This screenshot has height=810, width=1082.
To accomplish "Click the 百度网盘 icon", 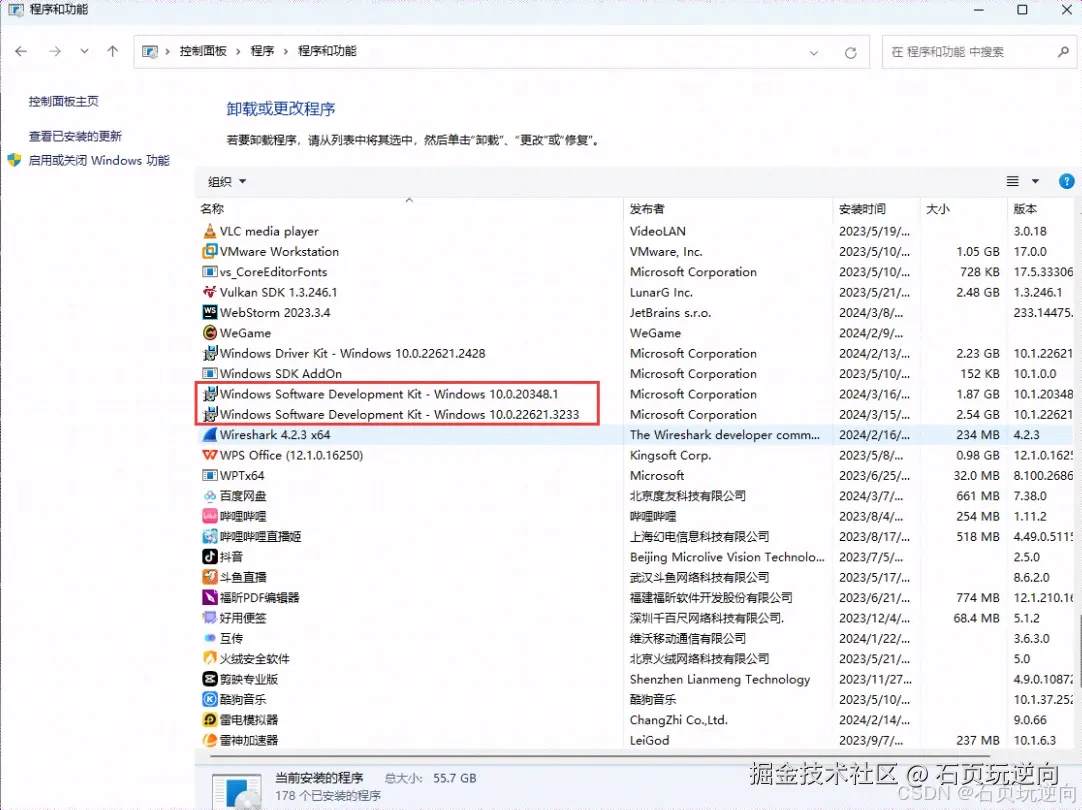I will tap(210, 495).
